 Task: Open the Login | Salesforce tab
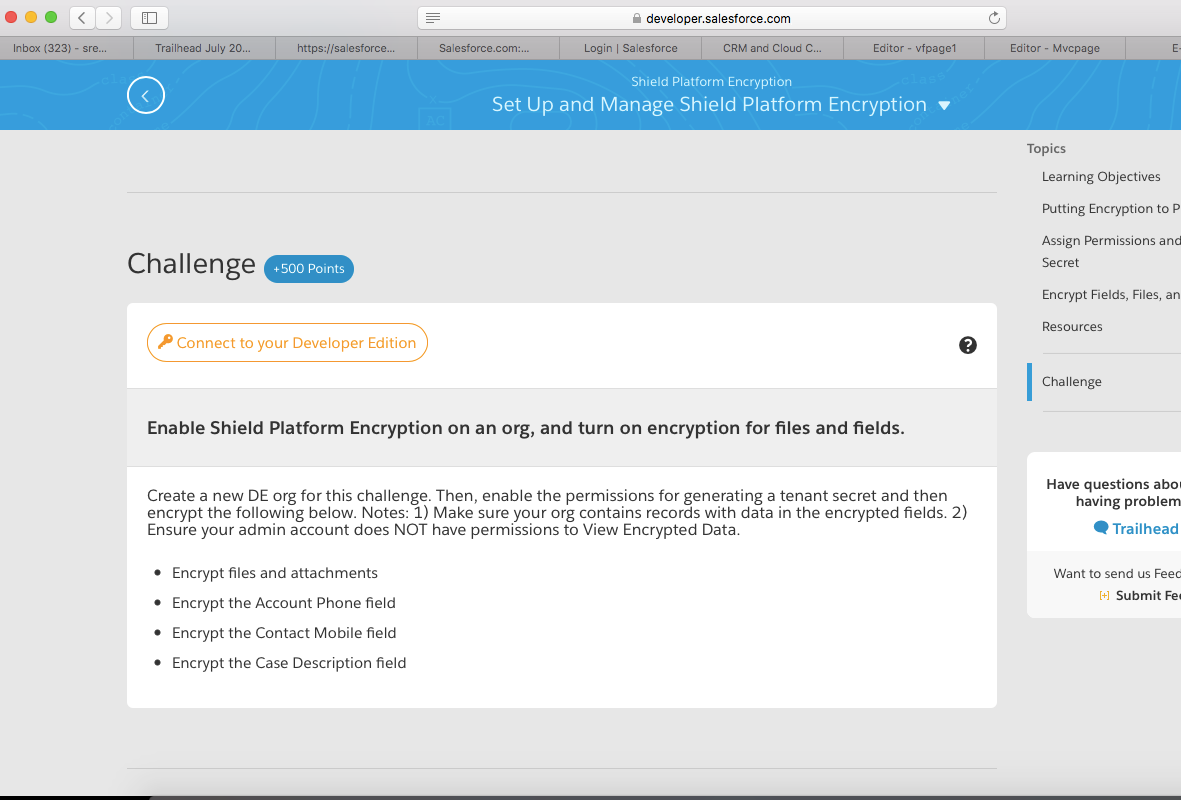[x=630, y=48]
